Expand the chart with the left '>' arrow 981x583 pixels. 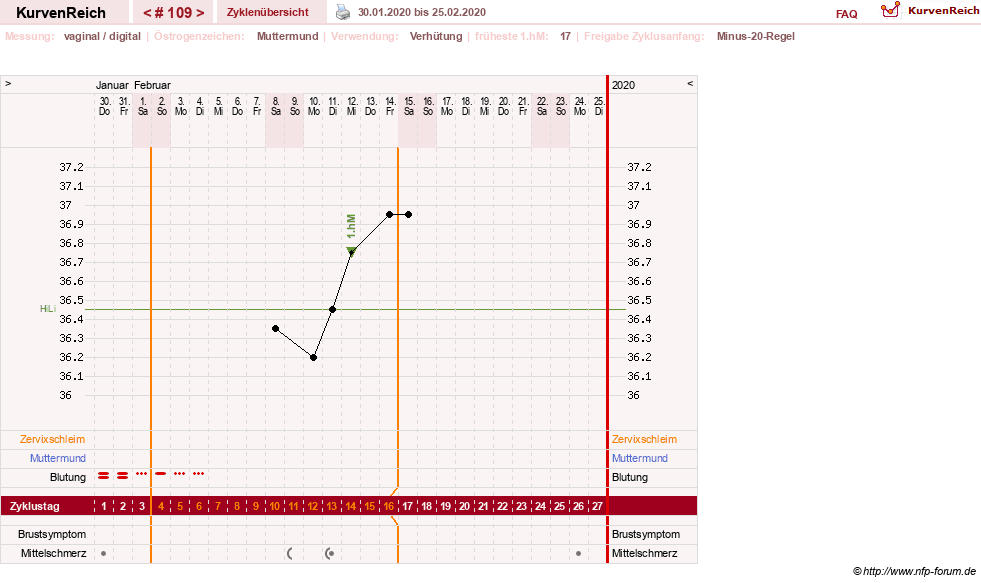pyautogui.click(x=8, y=83)
